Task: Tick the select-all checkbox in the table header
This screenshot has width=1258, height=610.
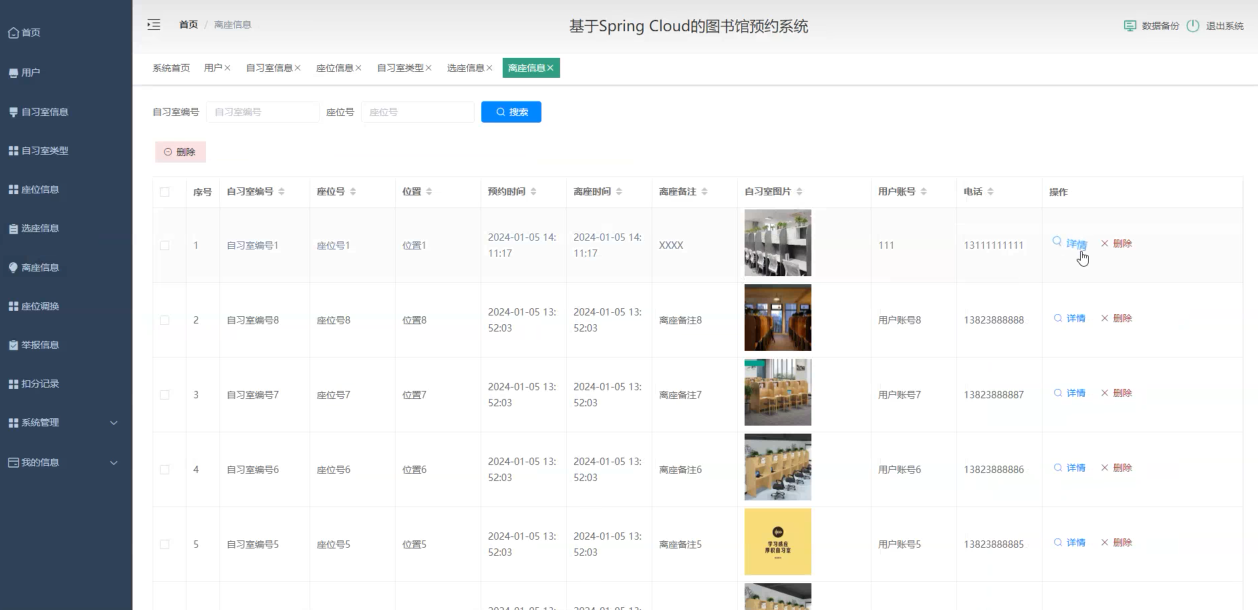Action: pyautogui.click(x=165, y=192)
